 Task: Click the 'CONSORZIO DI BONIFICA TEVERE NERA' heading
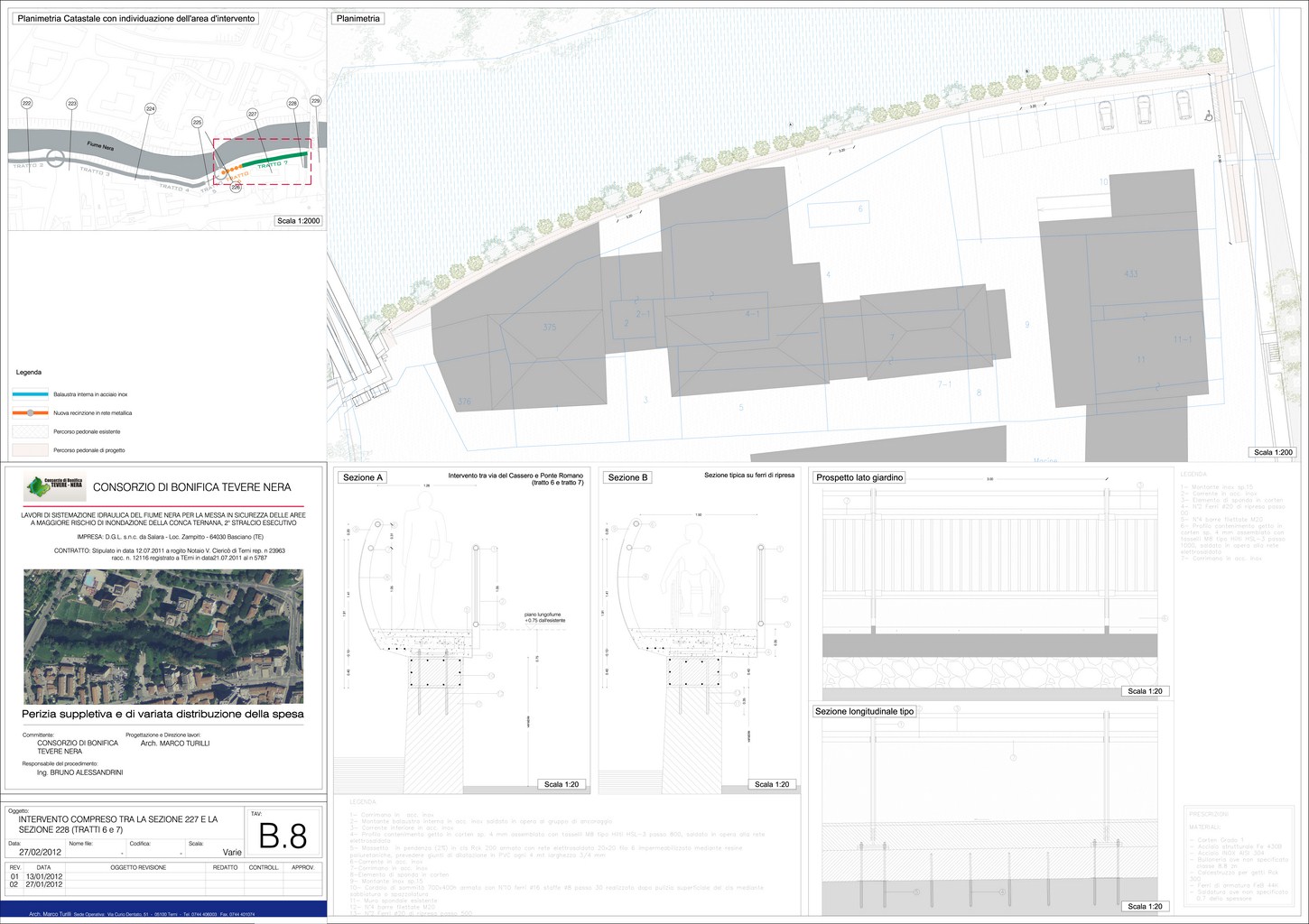(x=192, y=487)
